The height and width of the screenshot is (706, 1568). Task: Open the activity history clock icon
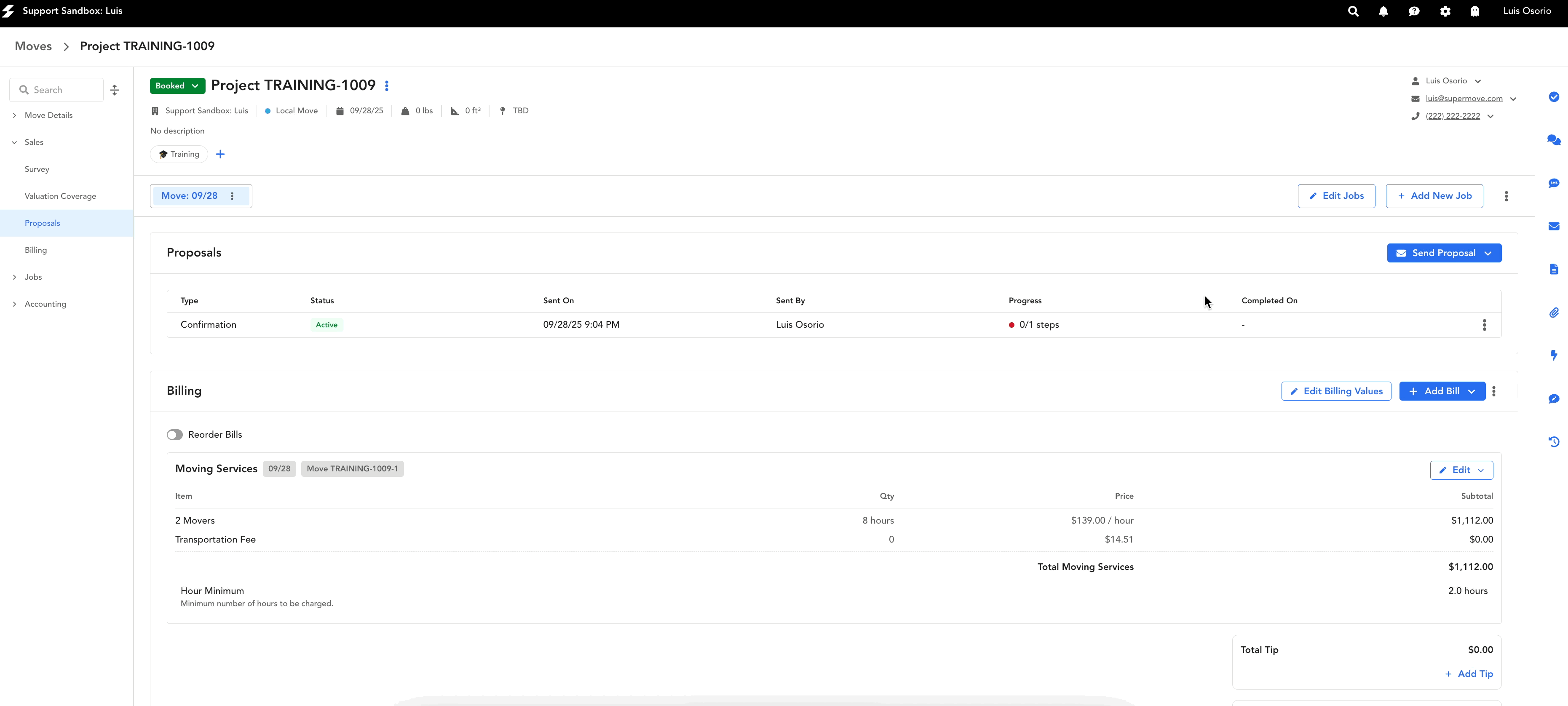(1553, 442)
